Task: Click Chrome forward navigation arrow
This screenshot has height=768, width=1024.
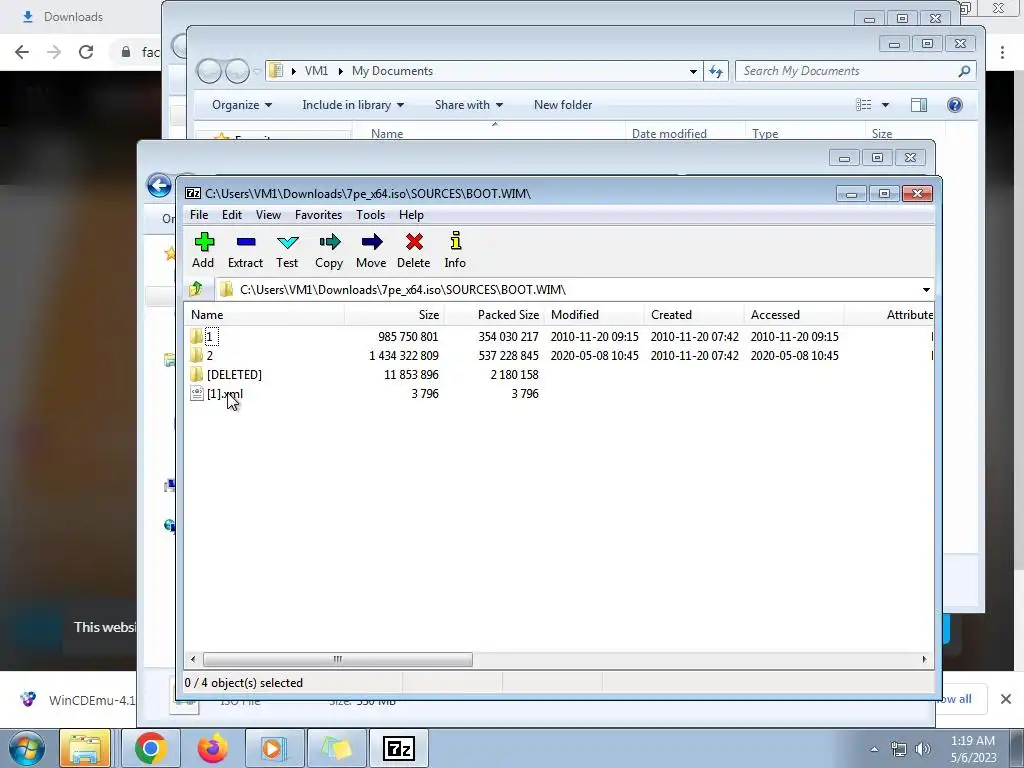Action: [54, 52]
